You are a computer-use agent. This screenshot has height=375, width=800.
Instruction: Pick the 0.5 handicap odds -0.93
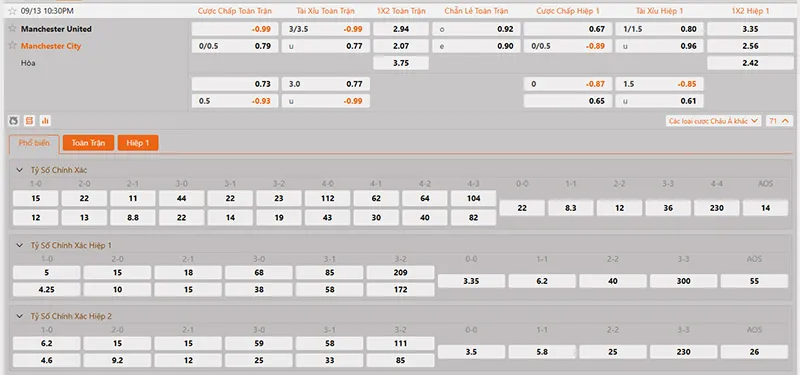click(235, 101)
